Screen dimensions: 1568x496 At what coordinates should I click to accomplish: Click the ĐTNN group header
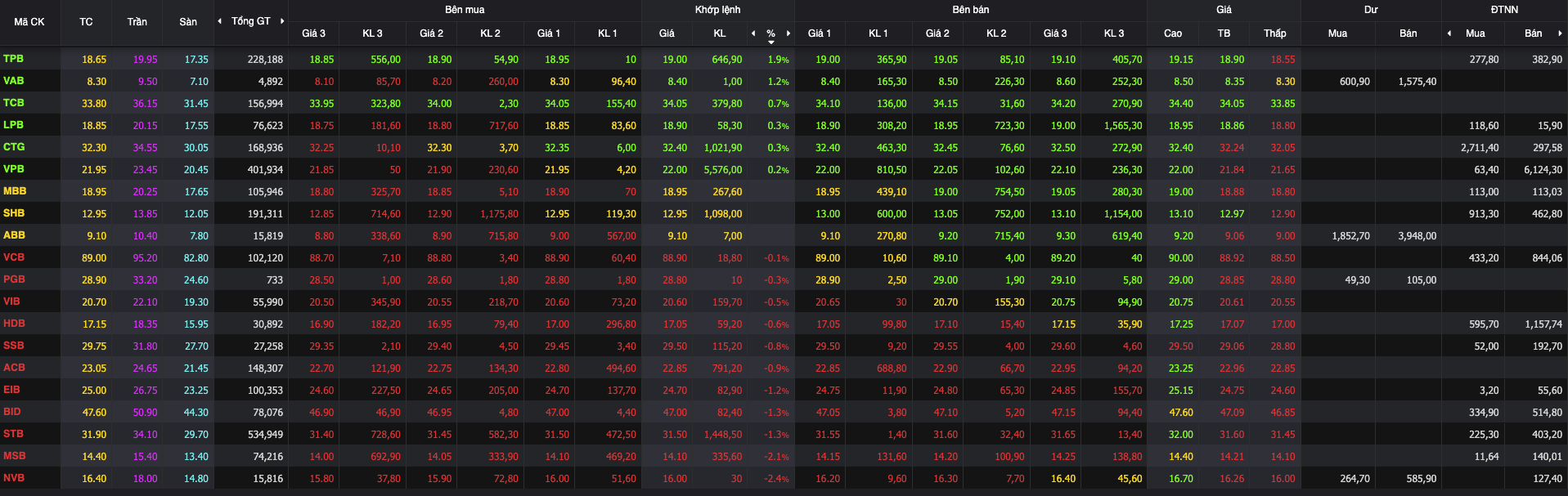[1504, 10]
